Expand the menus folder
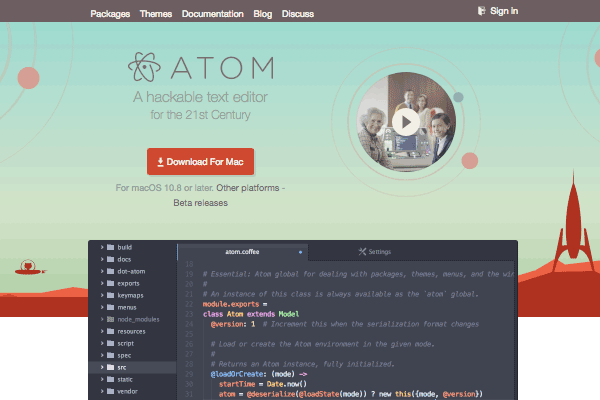 (102, 307)
